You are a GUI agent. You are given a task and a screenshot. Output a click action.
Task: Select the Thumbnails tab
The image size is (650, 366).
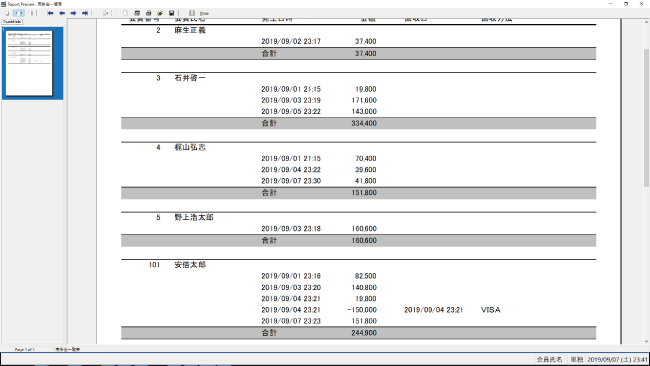[12, 22]
